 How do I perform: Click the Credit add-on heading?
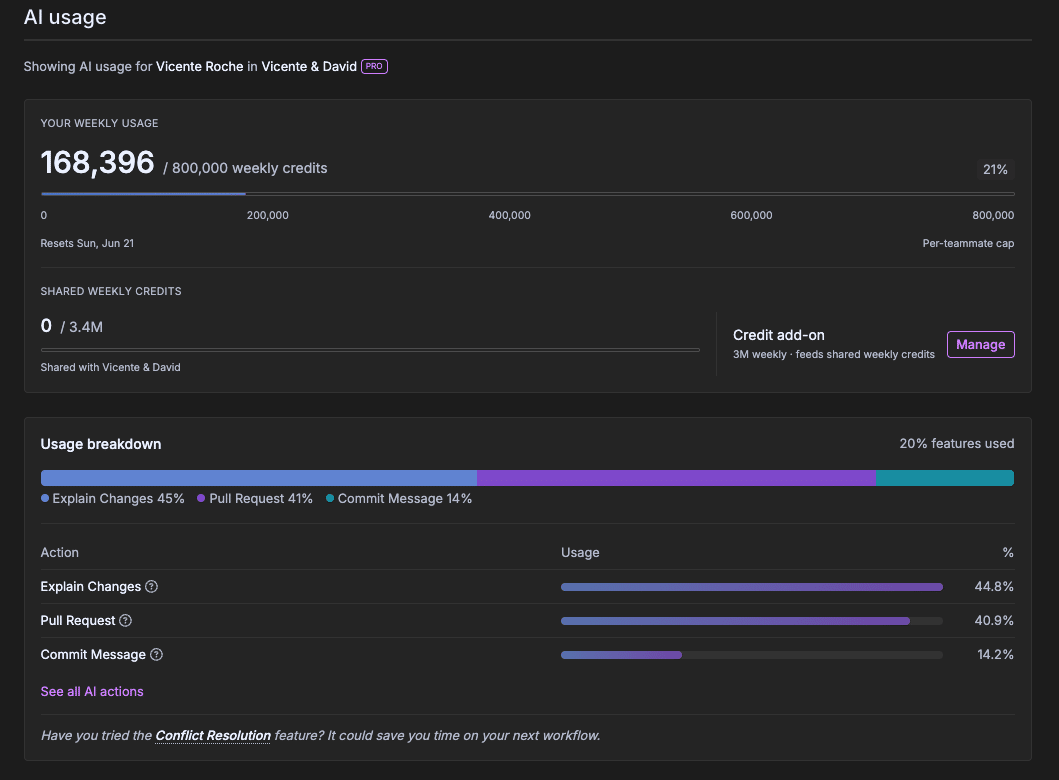779,335
